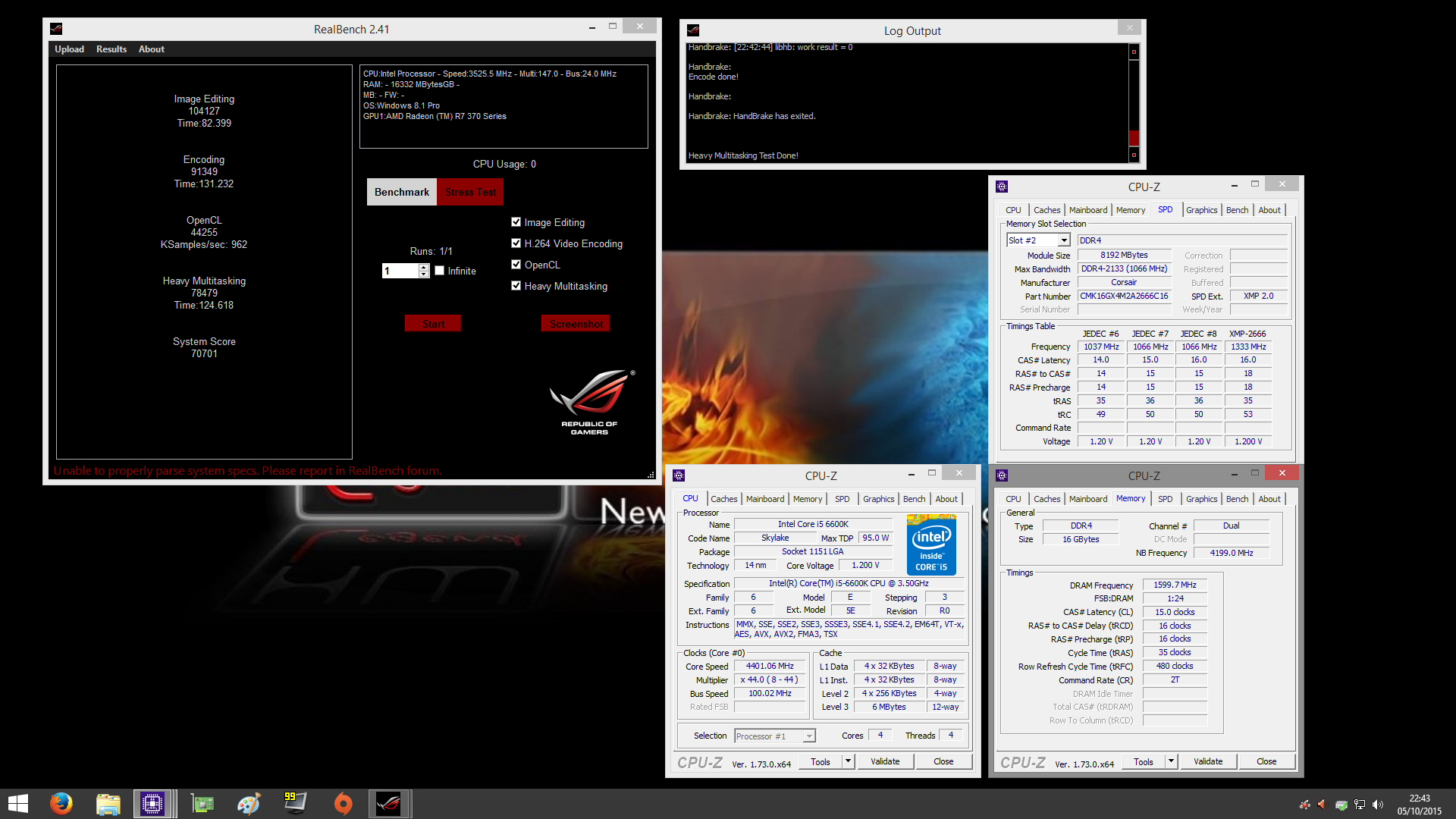The width and height of the screenshot is (1456, 819).
Task: Switch to RealBench ROG taskbar icon
Action: (389, 804)
